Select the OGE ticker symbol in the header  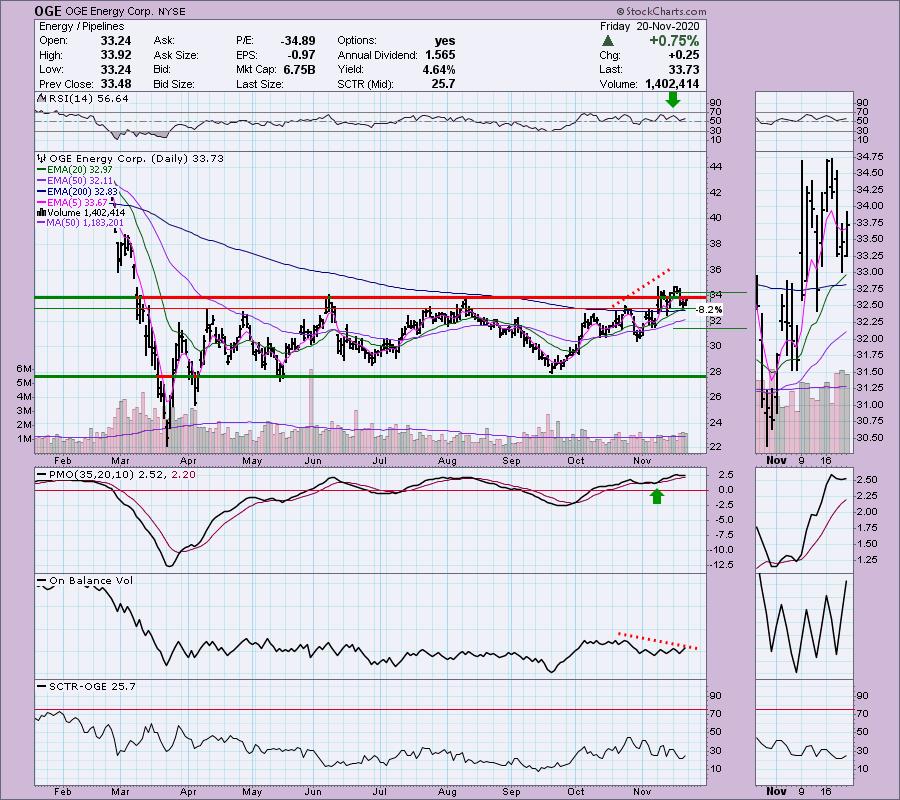pyautogui.click(x=49, y=11)
